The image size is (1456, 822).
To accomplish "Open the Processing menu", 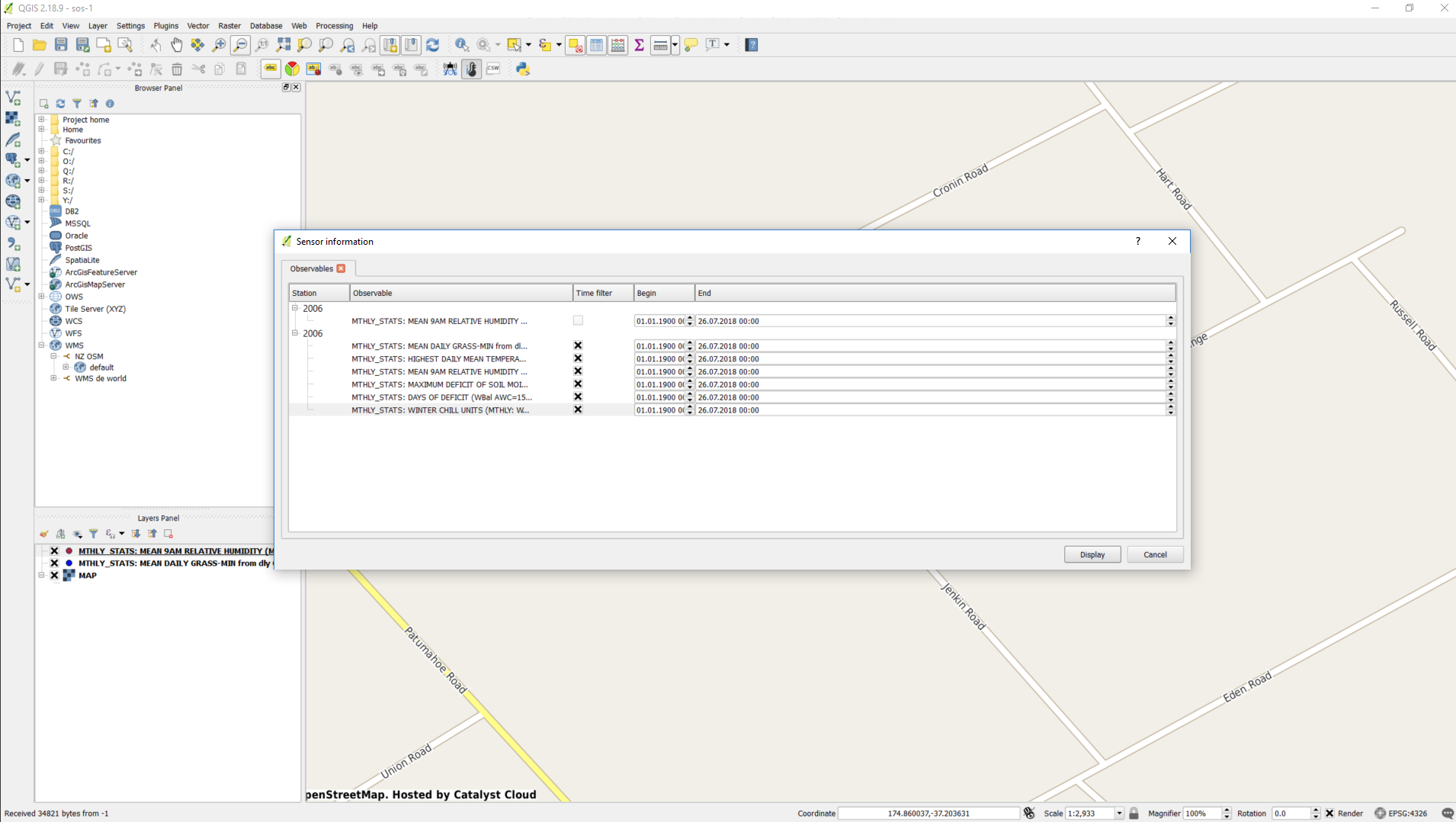I will (x=335, y=26).
